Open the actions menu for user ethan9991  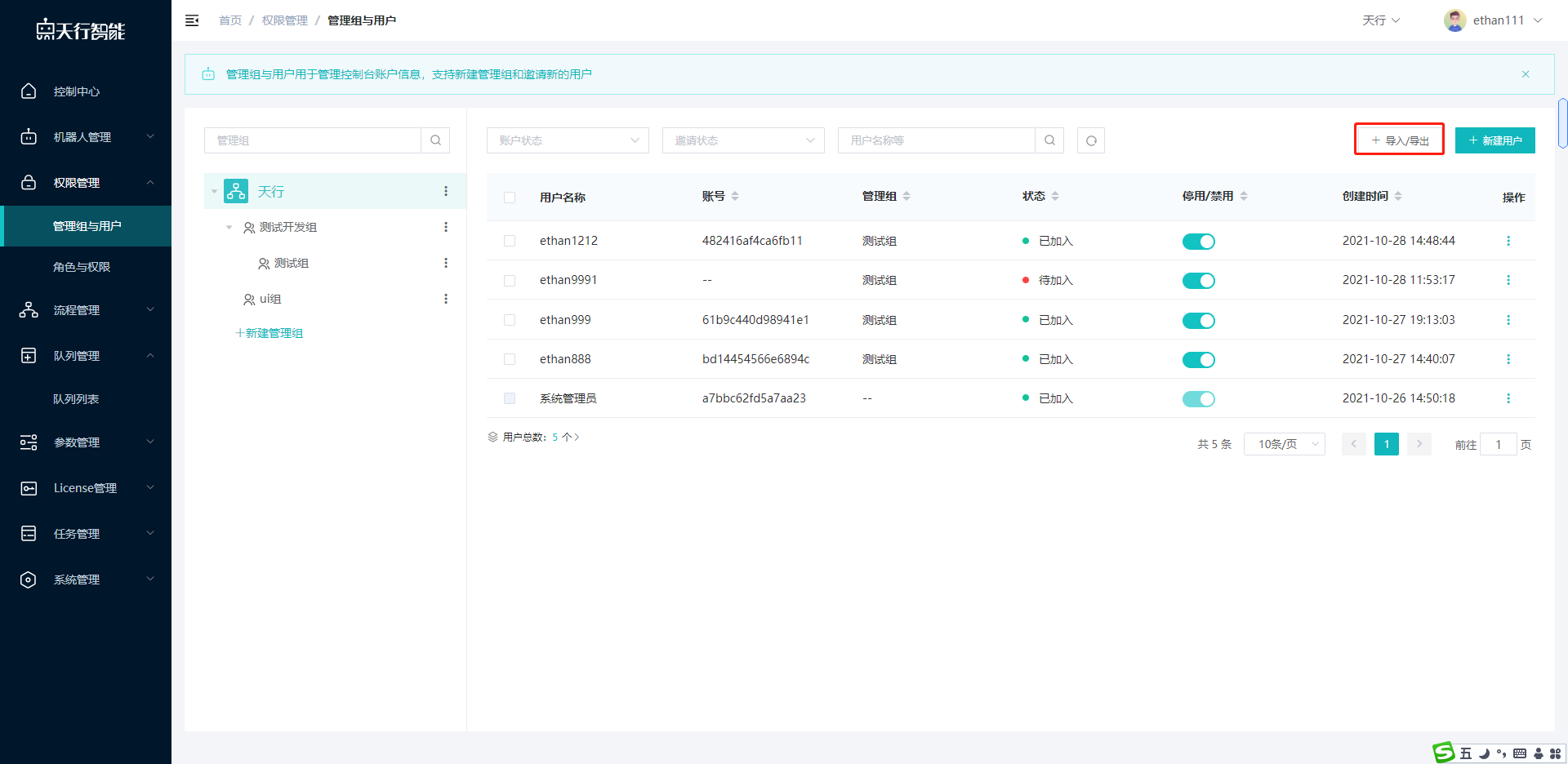pyautogui.click(x=1508, y=280)
